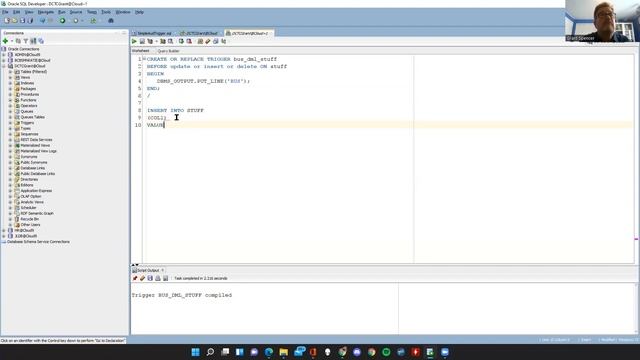Click the pin icon in Script Output toolbar

[x=135, y=278]
